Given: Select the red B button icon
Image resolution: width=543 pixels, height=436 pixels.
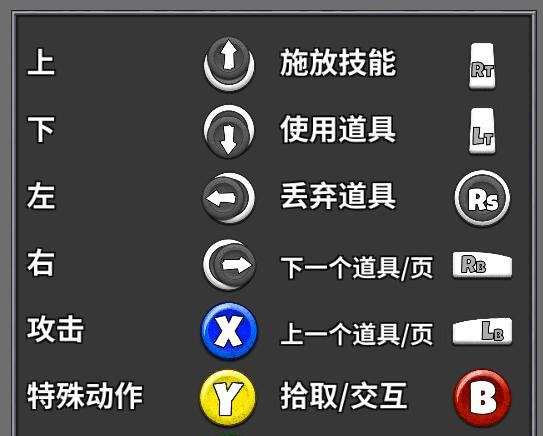Looking at the screenshot, I should click(x=482, y=398).
